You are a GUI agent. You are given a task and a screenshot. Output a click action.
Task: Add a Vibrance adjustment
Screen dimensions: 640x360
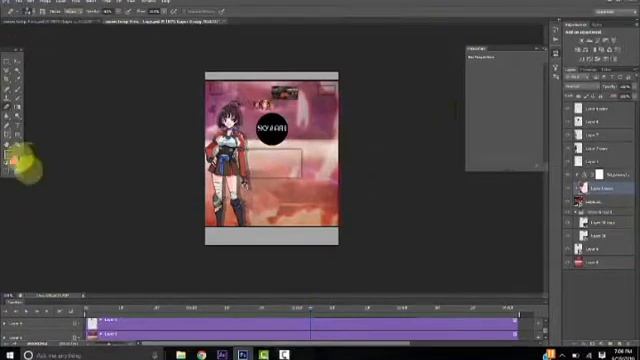click(x=613, y=41)
